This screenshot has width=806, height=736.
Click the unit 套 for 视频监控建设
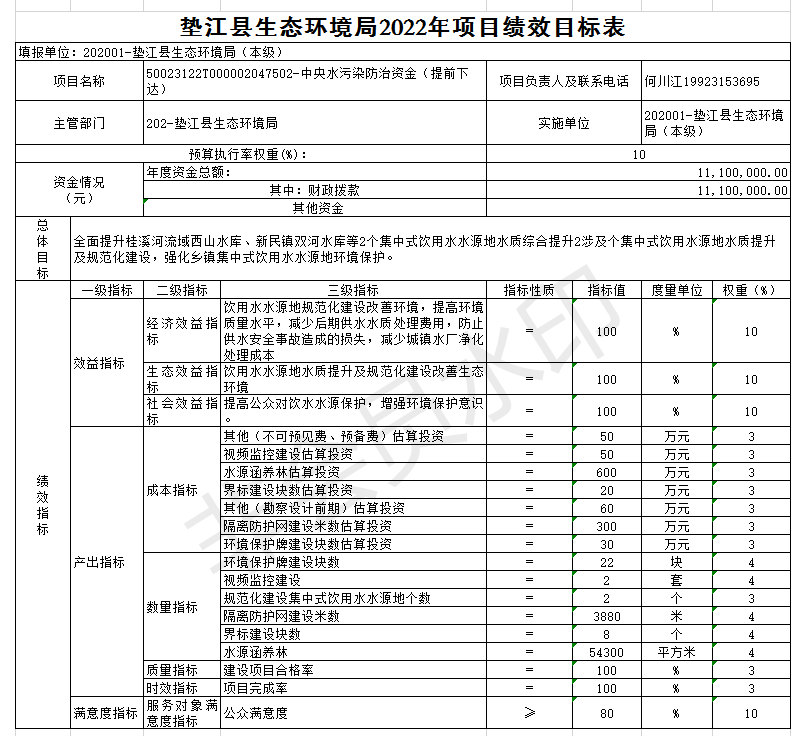point(677,580)
